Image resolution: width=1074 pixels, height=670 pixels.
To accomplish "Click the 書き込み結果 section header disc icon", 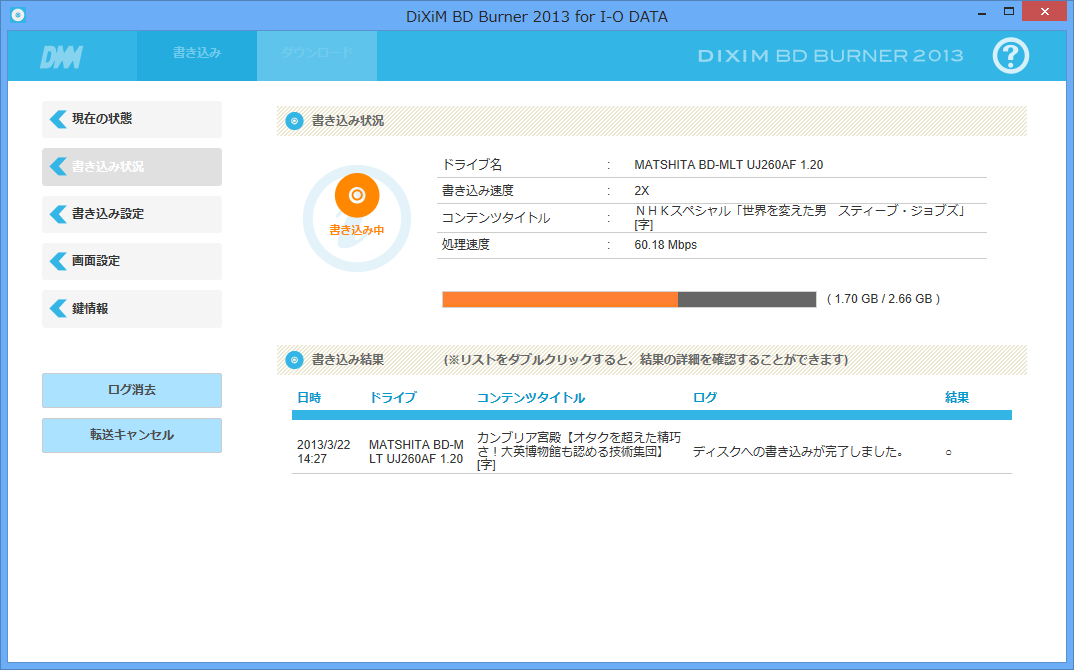I will [x=294, y=360].
